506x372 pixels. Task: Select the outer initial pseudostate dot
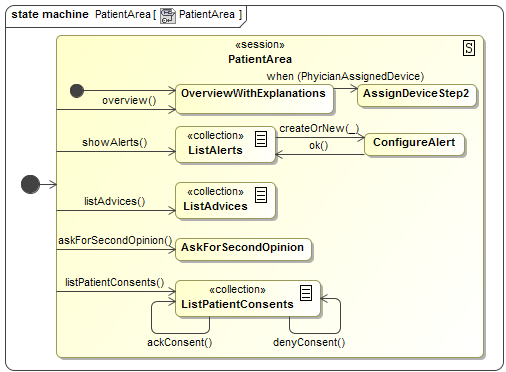pos(30,184)
